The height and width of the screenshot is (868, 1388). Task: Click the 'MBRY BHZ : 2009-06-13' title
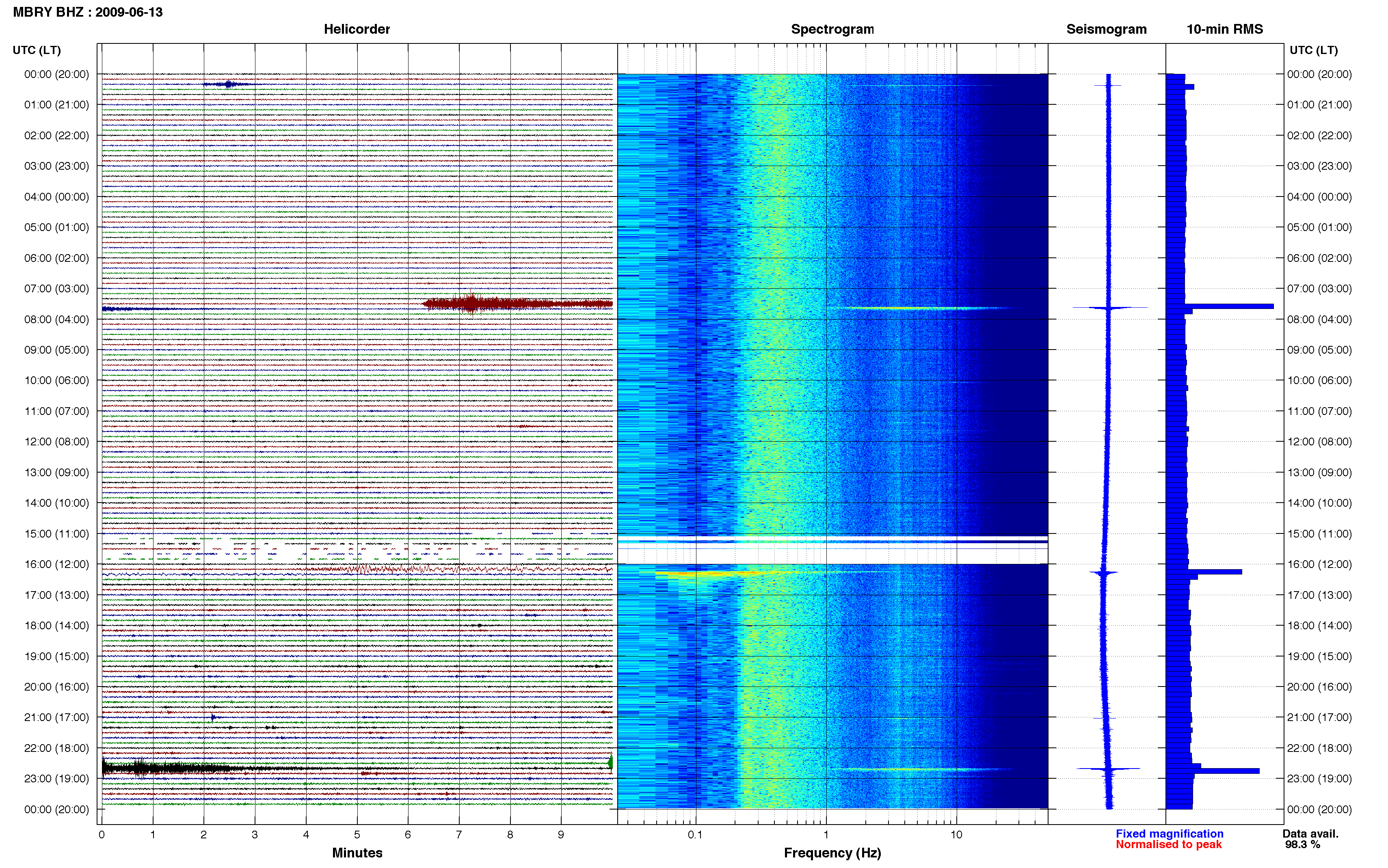point(88,12)
